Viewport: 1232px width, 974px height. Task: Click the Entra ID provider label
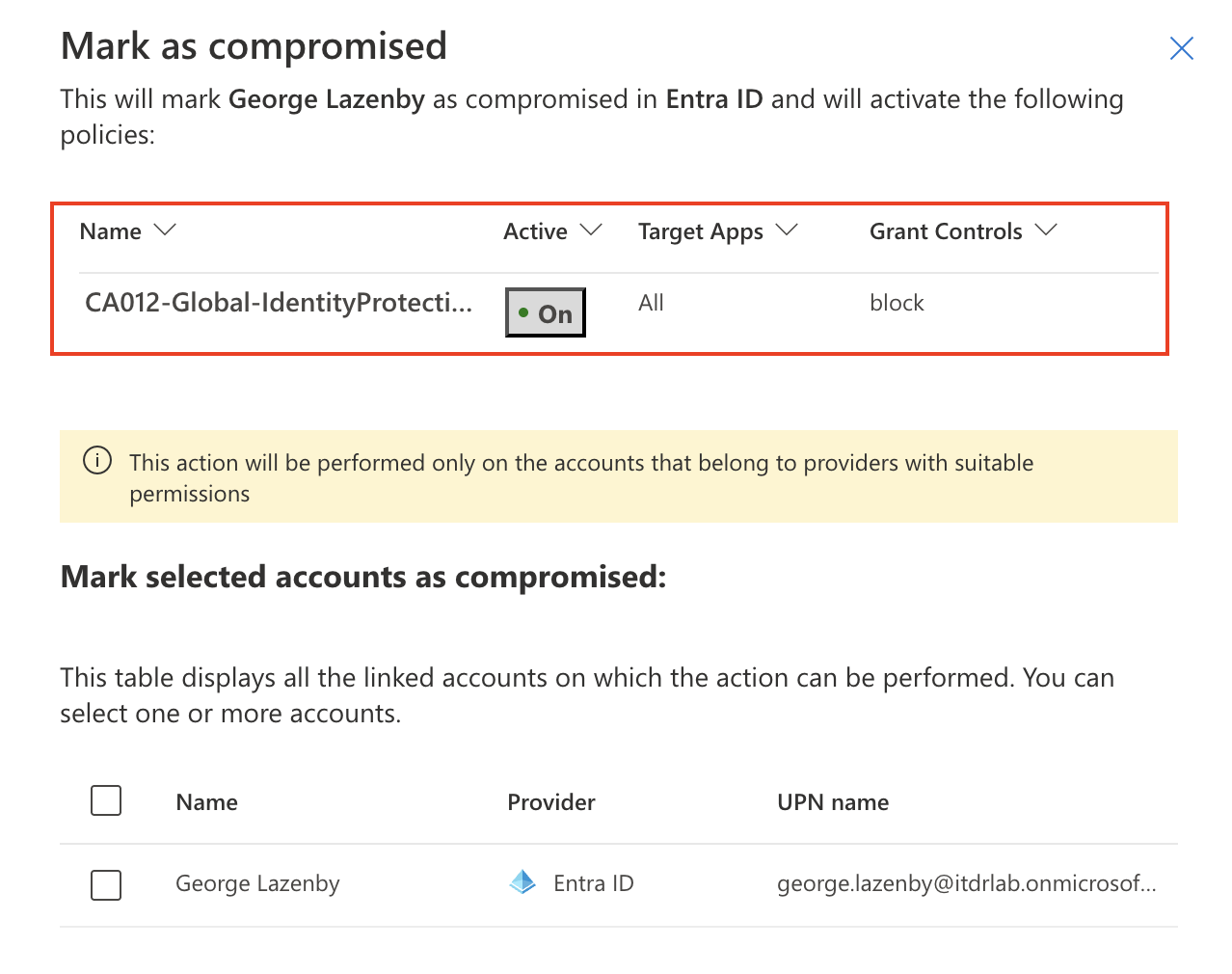click(593, 883)
